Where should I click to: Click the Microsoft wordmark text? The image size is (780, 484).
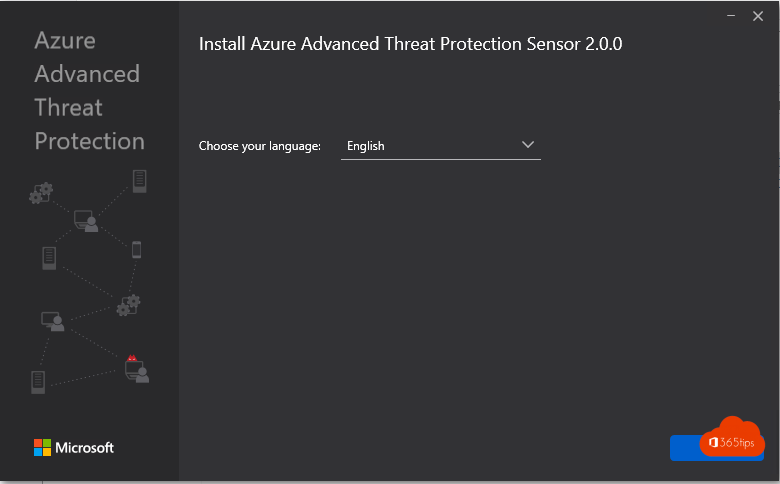point(85,448)
